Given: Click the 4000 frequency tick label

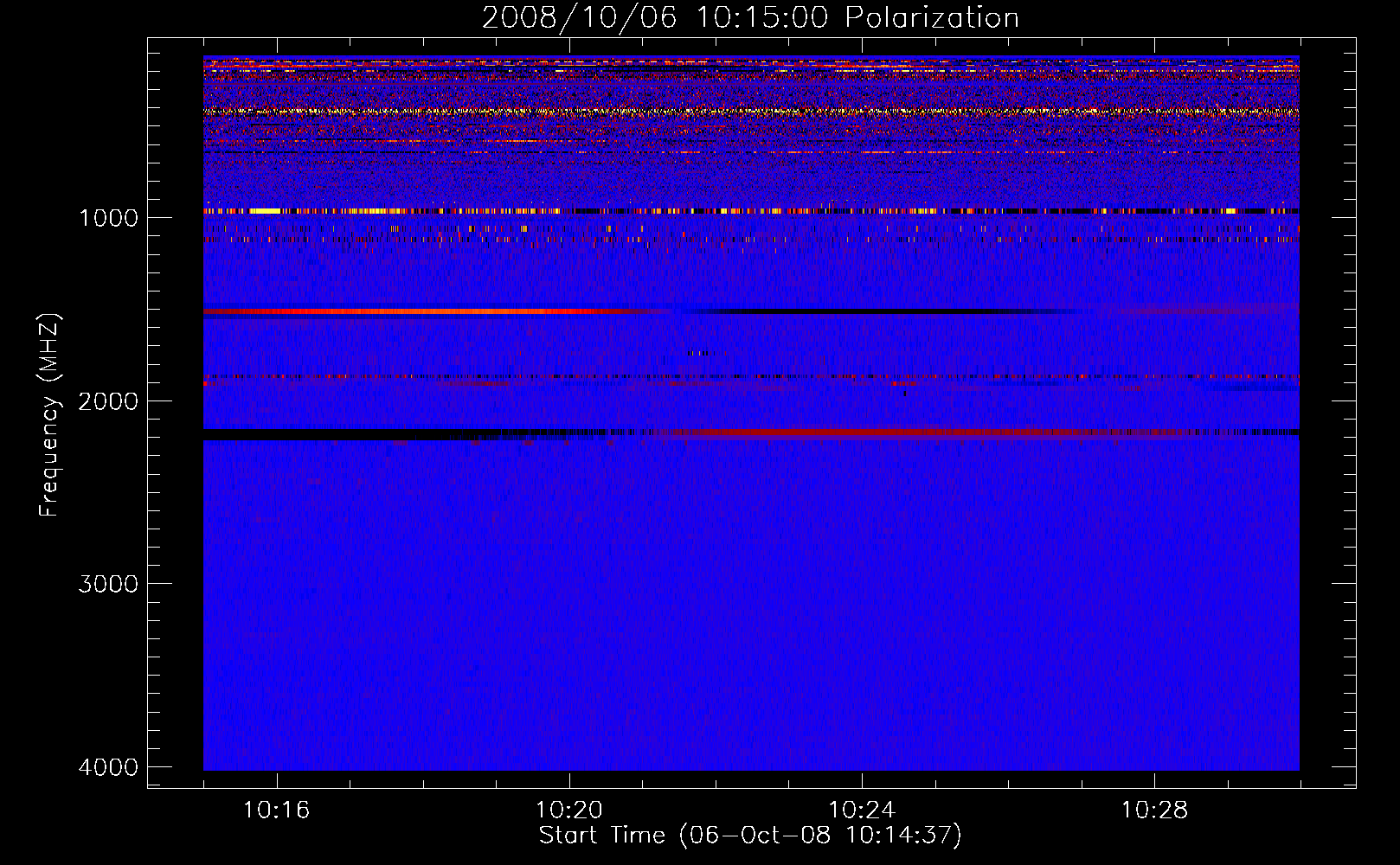Looking at the screenshot, I should [x=108, y=767].
